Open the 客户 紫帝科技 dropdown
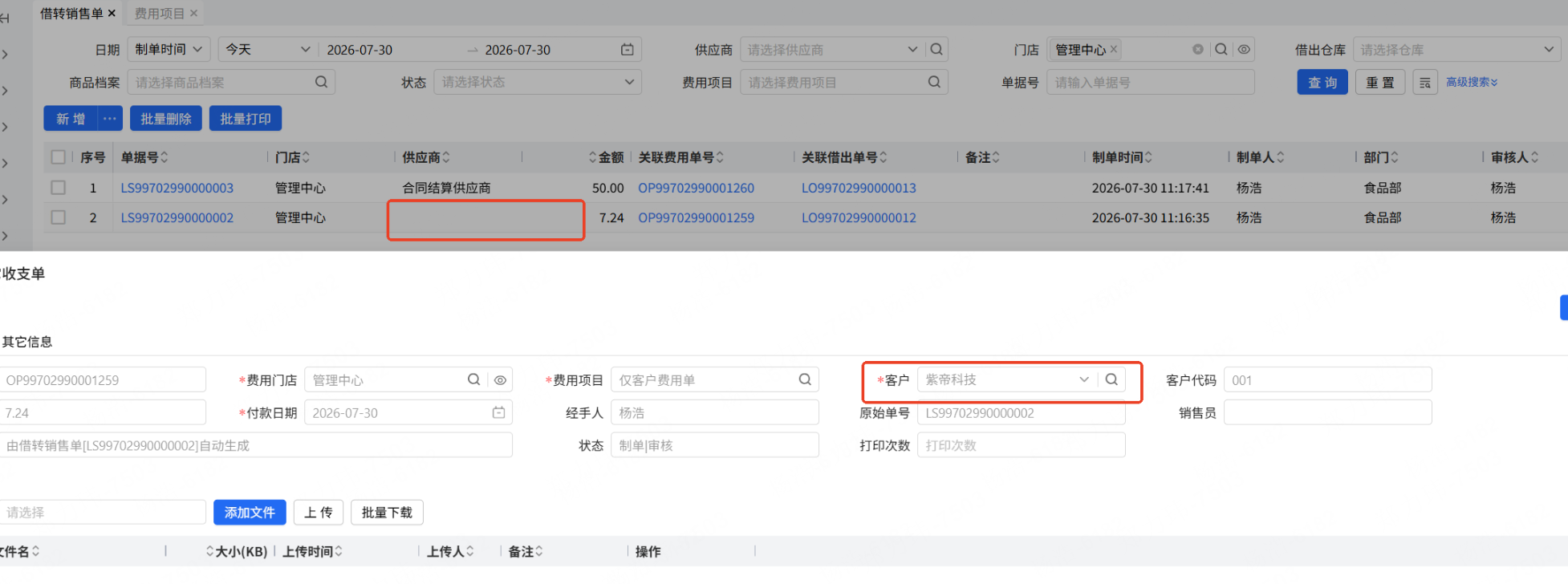The width and height of the screenshot is (1568, 584). coord(1084,379)
